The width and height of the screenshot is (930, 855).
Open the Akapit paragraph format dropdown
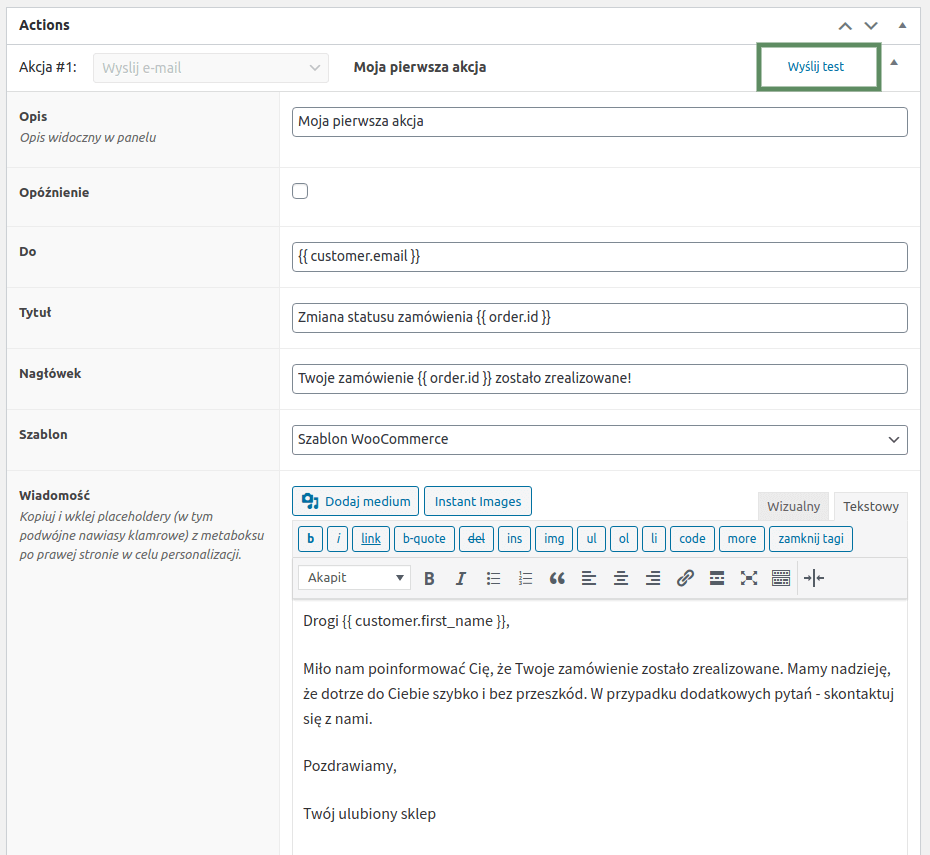tap(355, 578)
